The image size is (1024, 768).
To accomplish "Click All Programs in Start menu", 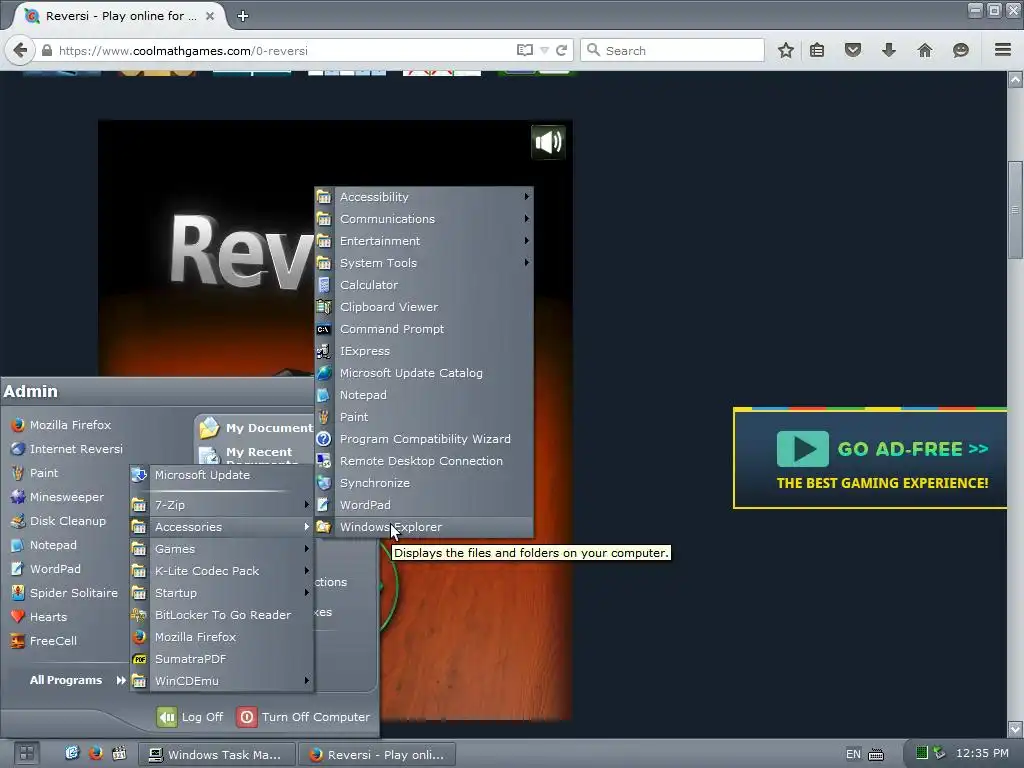I will [77, 680].
